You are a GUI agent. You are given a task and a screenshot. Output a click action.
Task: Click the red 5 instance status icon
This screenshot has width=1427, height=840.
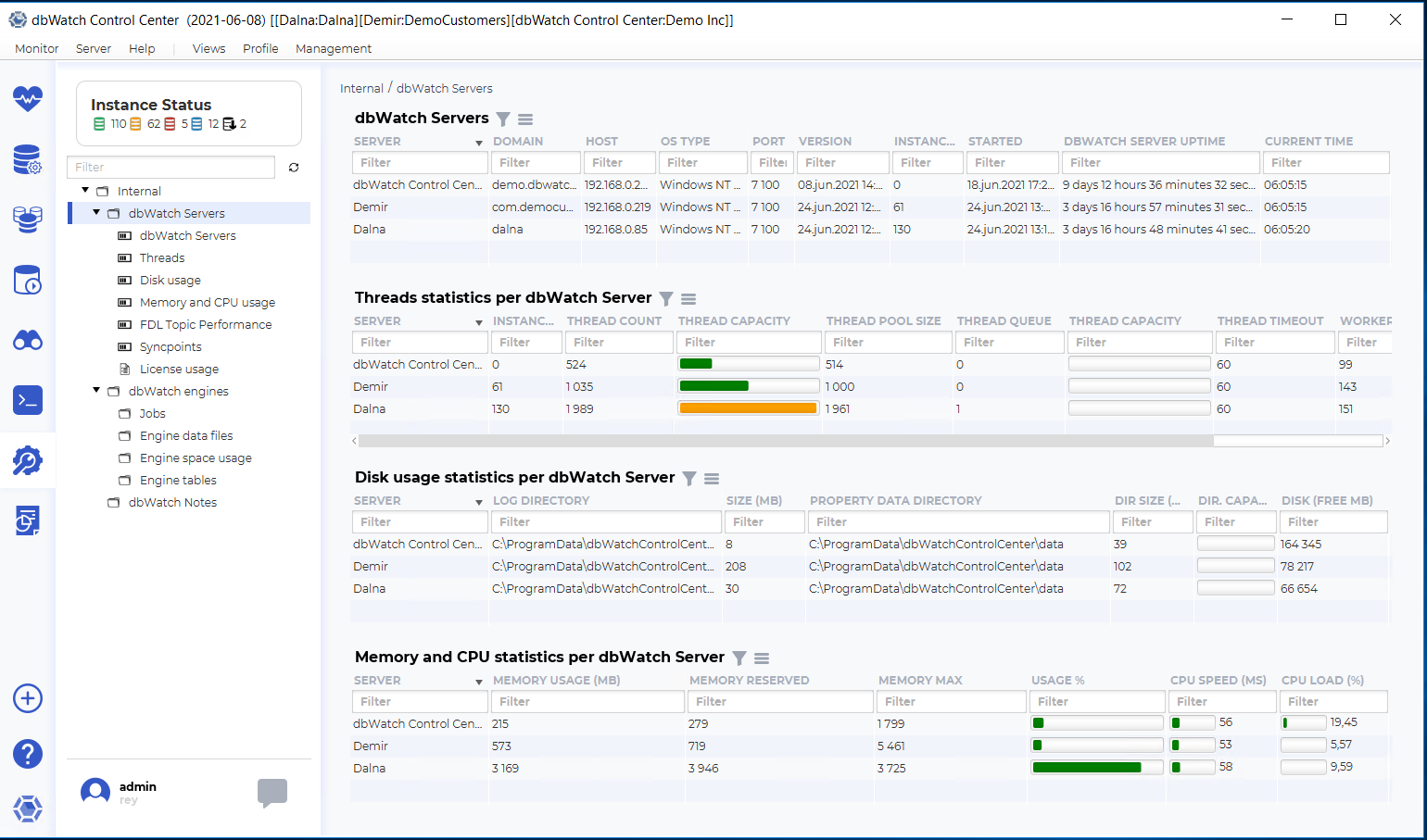pyautogui.click(x=170, y=124)
